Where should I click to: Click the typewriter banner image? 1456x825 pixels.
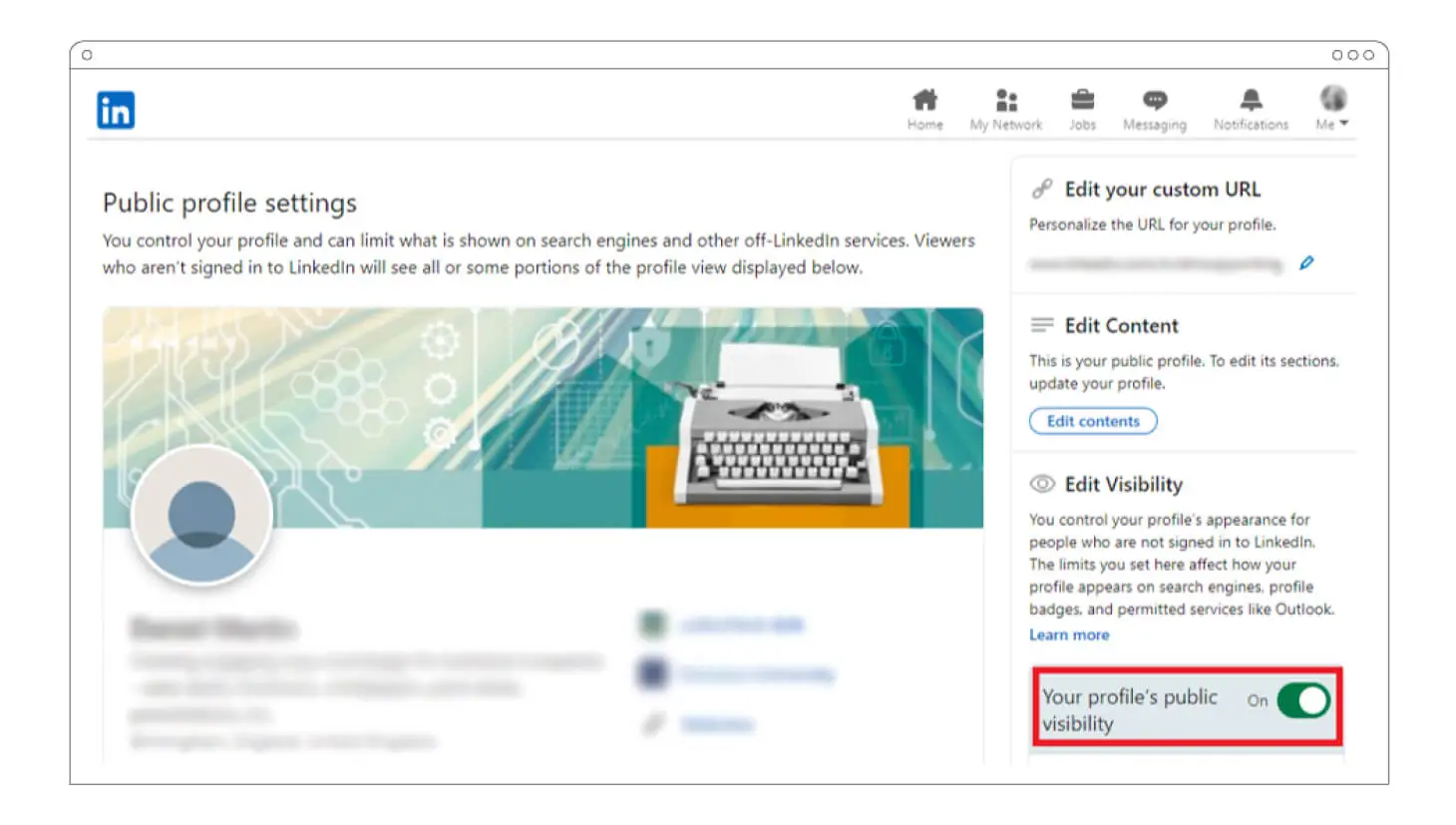coord(543,417)
